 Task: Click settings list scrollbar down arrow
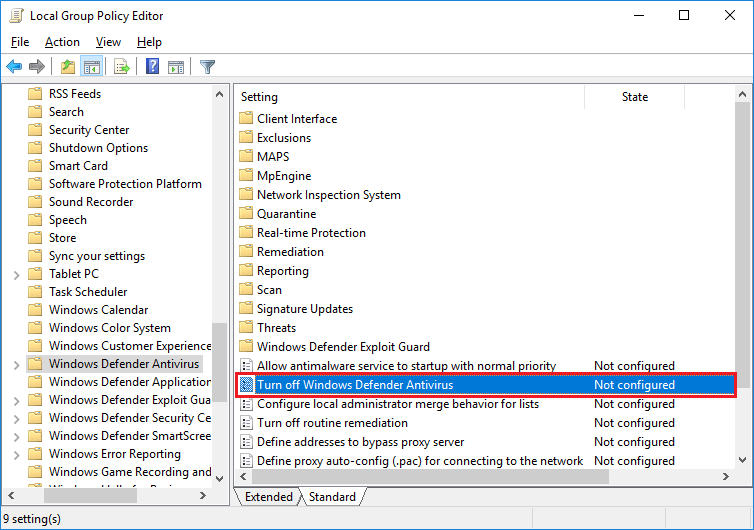[x=742, y=460]
